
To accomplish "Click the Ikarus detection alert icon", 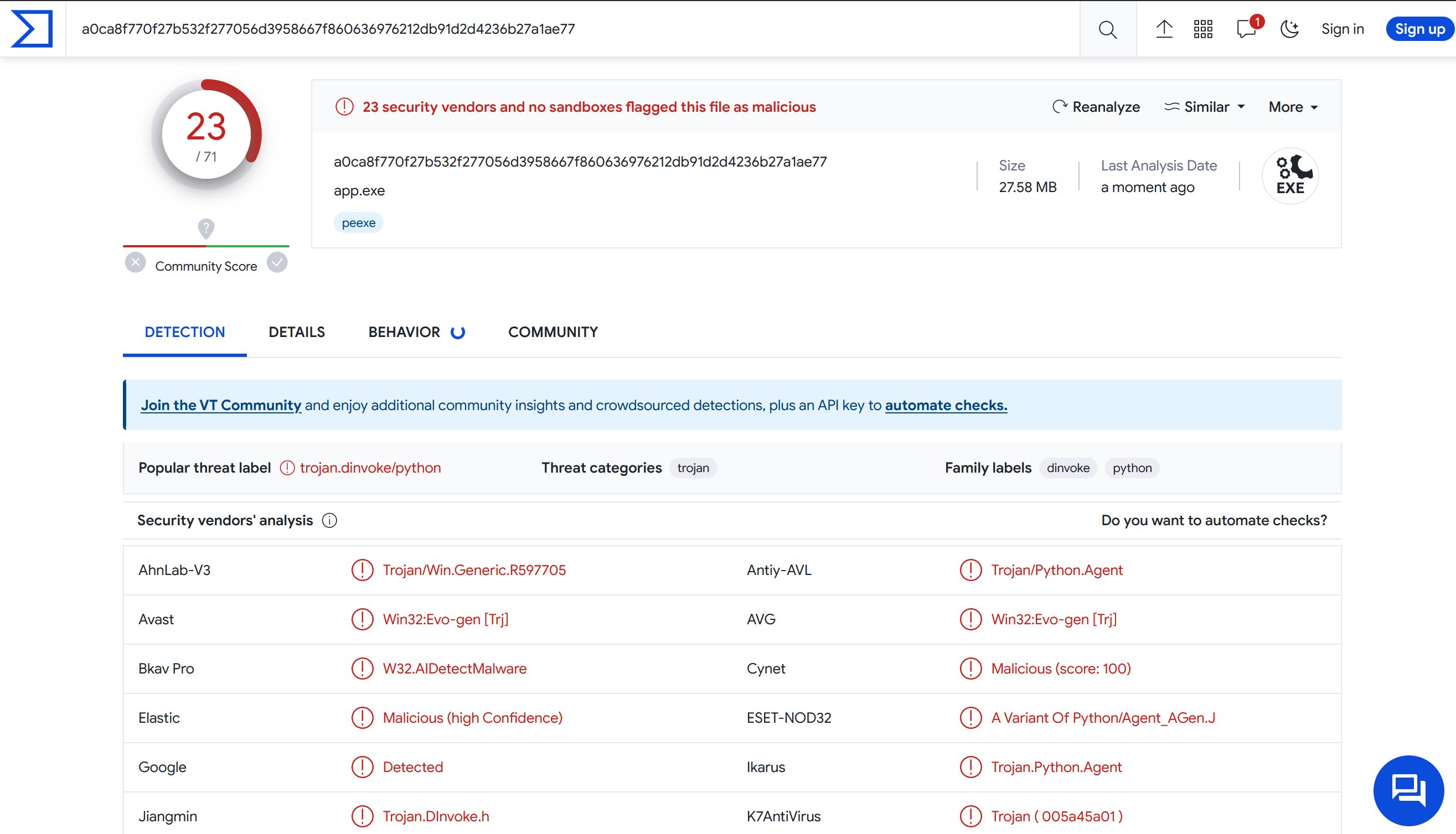I will pyautogui.click(x=970, y=767).
